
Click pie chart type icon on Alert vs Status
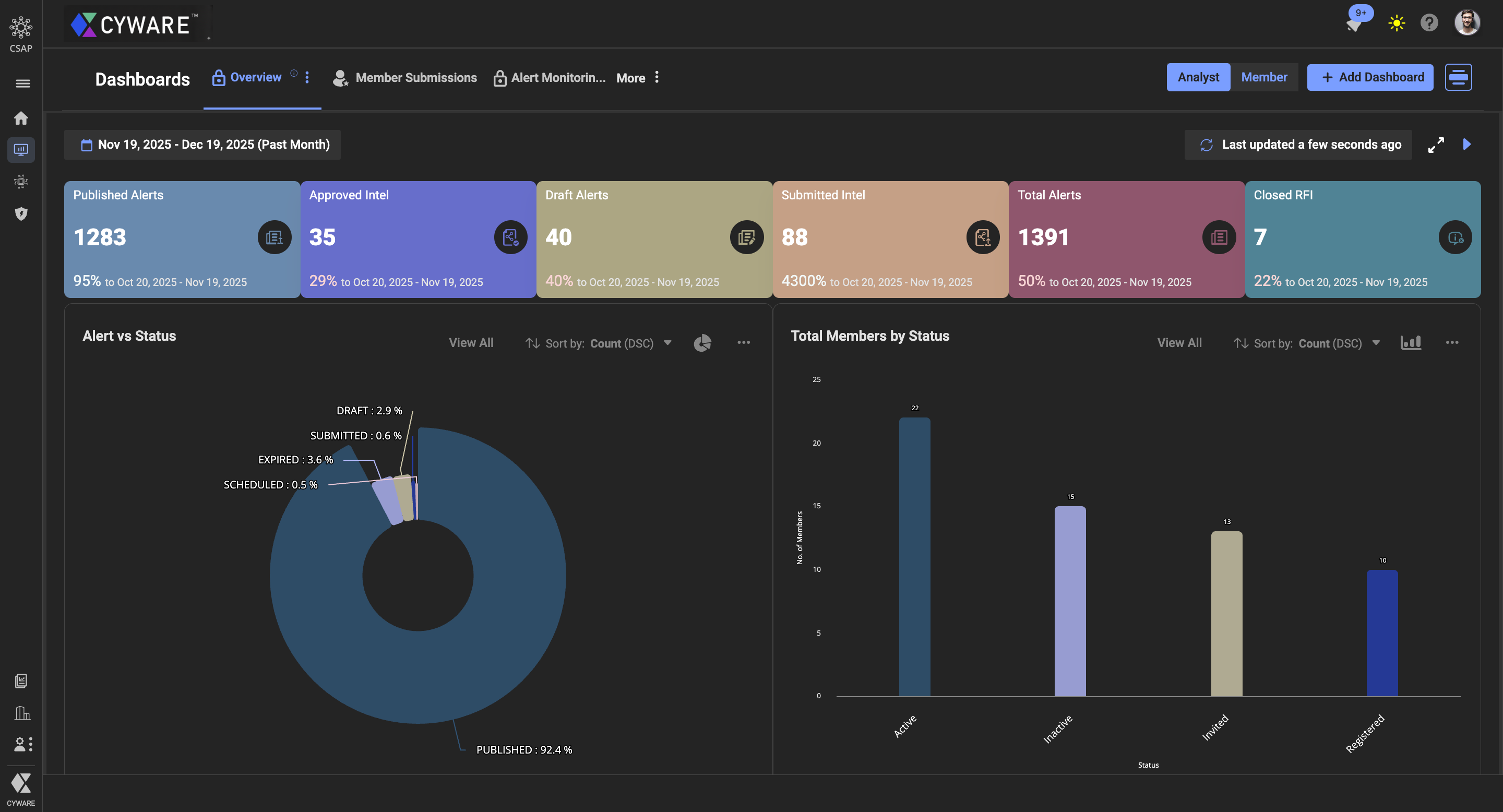(702, 343)
